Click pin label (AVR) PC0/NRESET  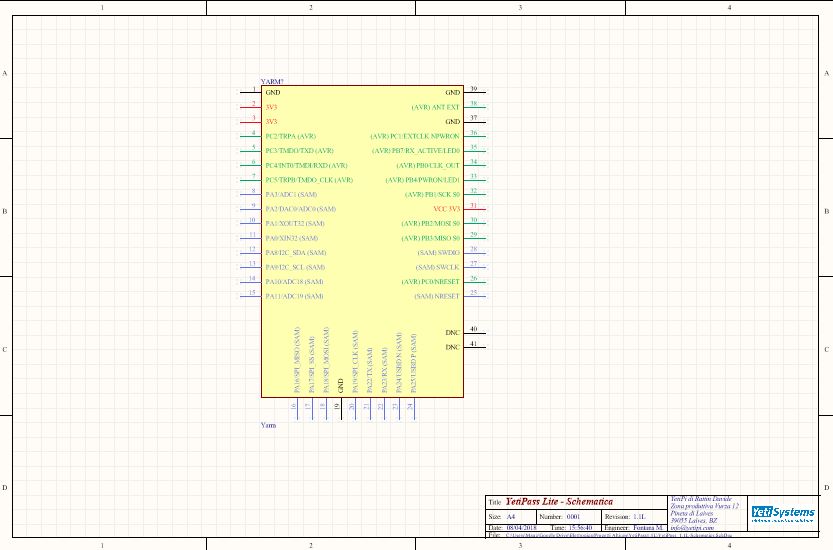click(430, 282)
